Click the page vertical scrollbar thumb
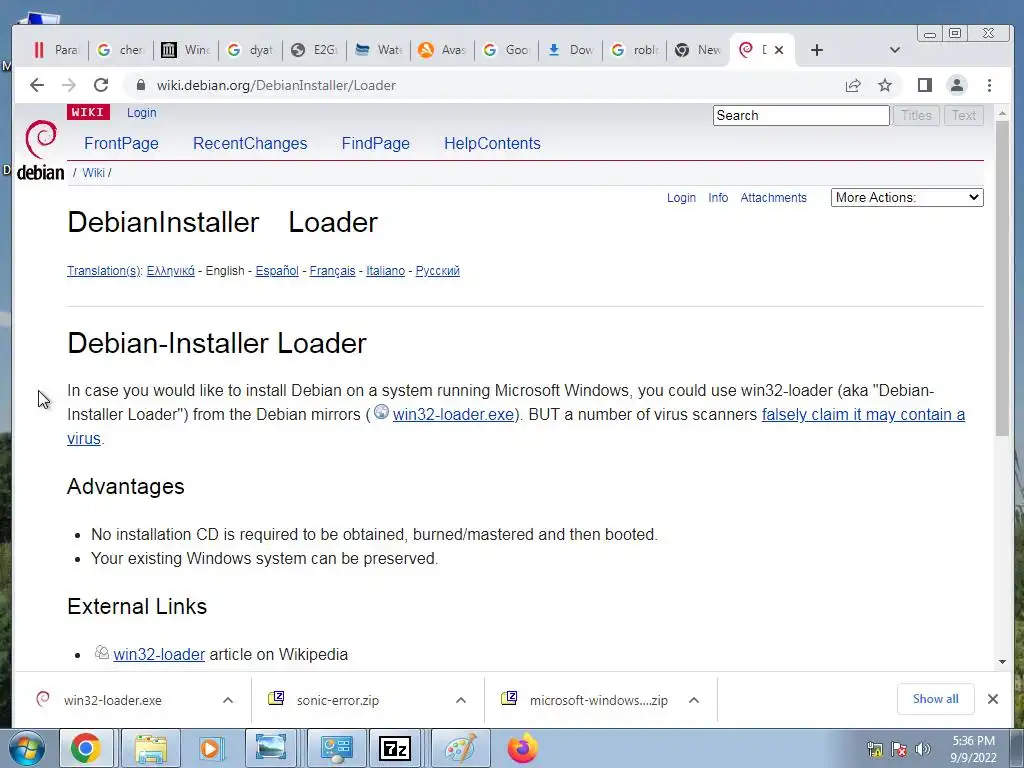The width and height of the screenshot is (1024, 768). (x=1002, y=279)
